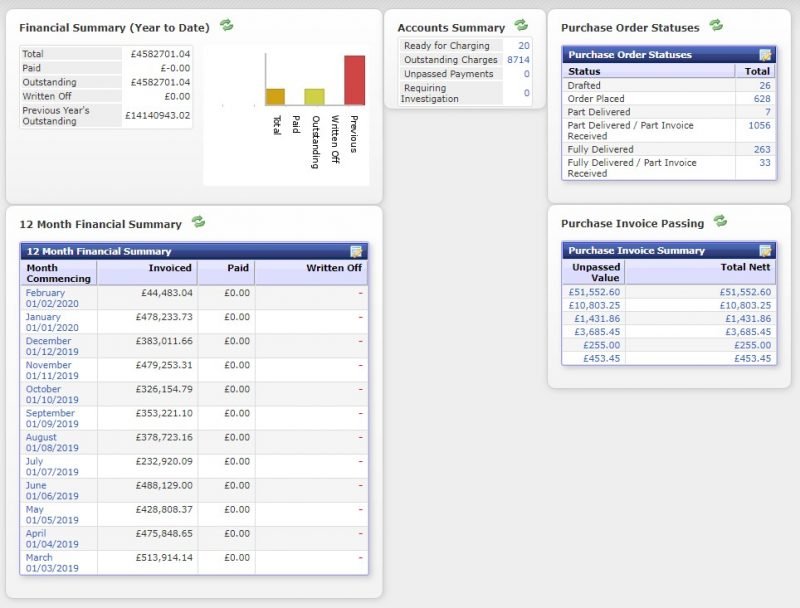Viewport: 800px width, 608px height.
Task: Open Drafted purchase orders total 26
Action: pyautogui.click(x=764, y=85)
